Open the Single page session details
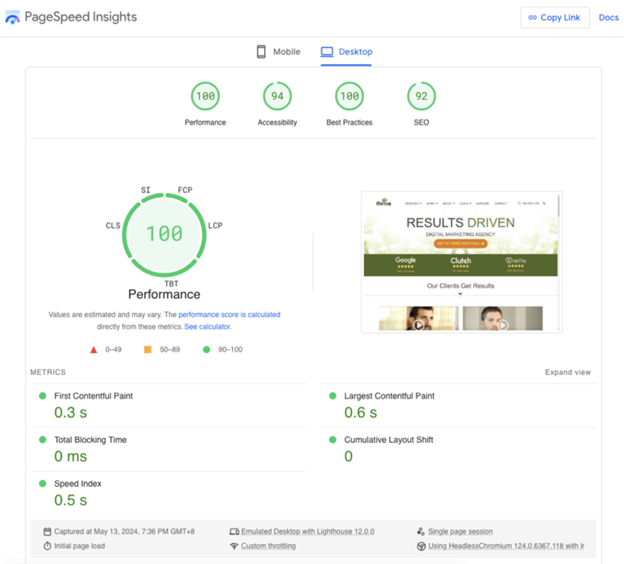This screenshot has width=624, height=564. [x=459, y=532]
